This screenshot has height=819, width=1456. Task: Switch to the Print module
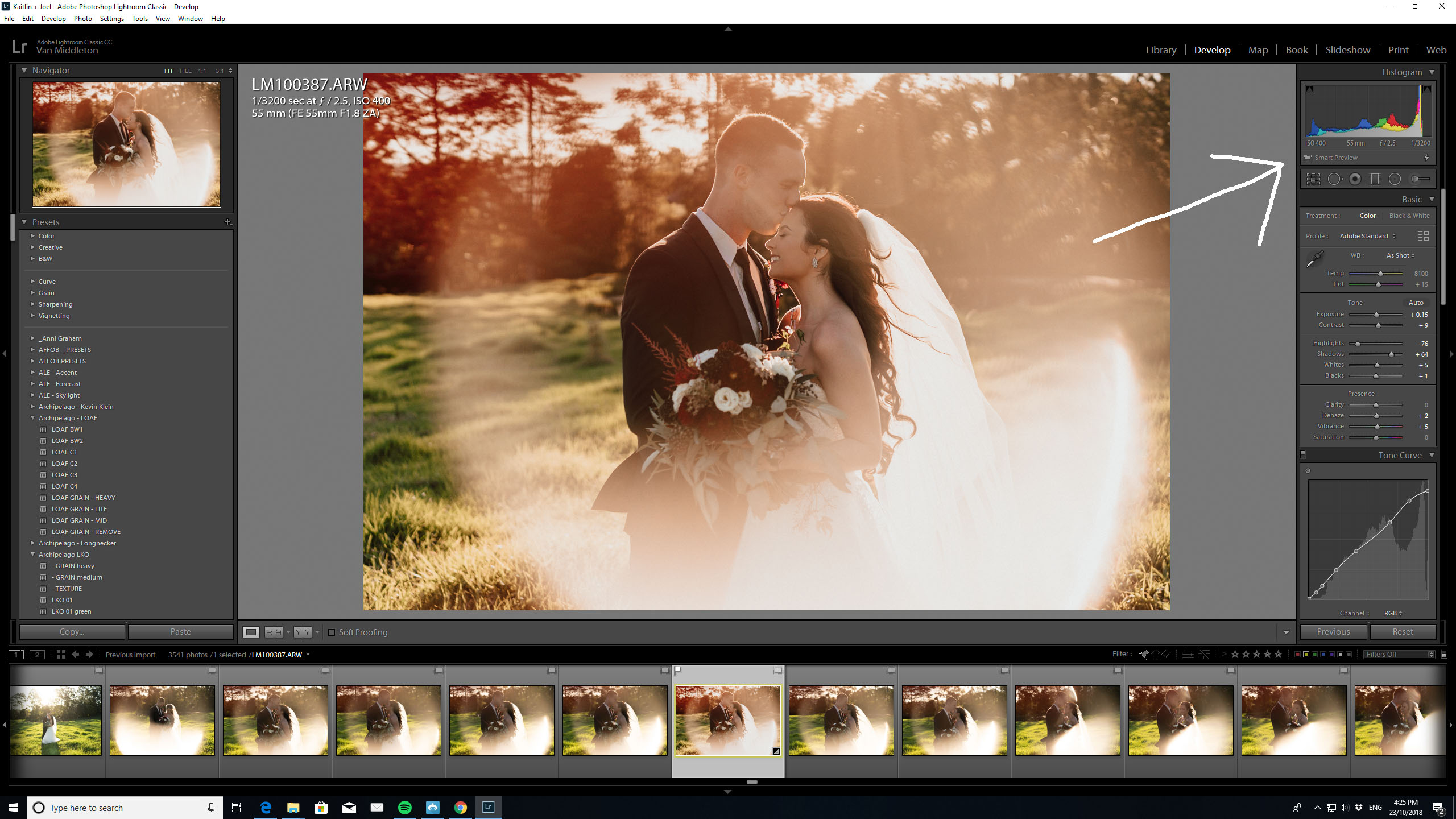(x=1398, y=50)
